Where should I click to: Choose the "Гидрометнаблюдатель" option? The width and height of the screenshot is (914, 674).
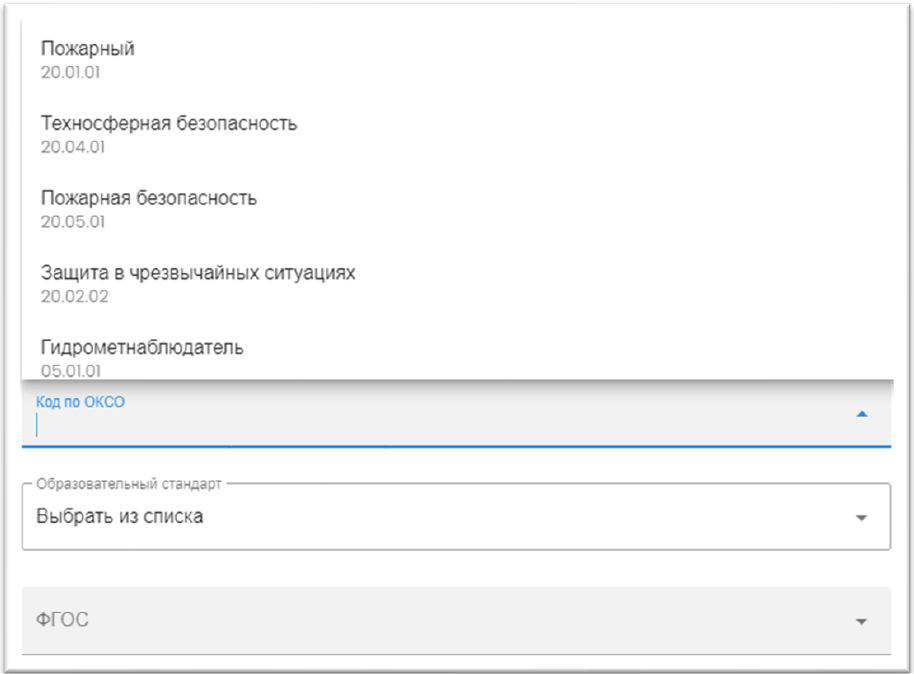[142, 347]
